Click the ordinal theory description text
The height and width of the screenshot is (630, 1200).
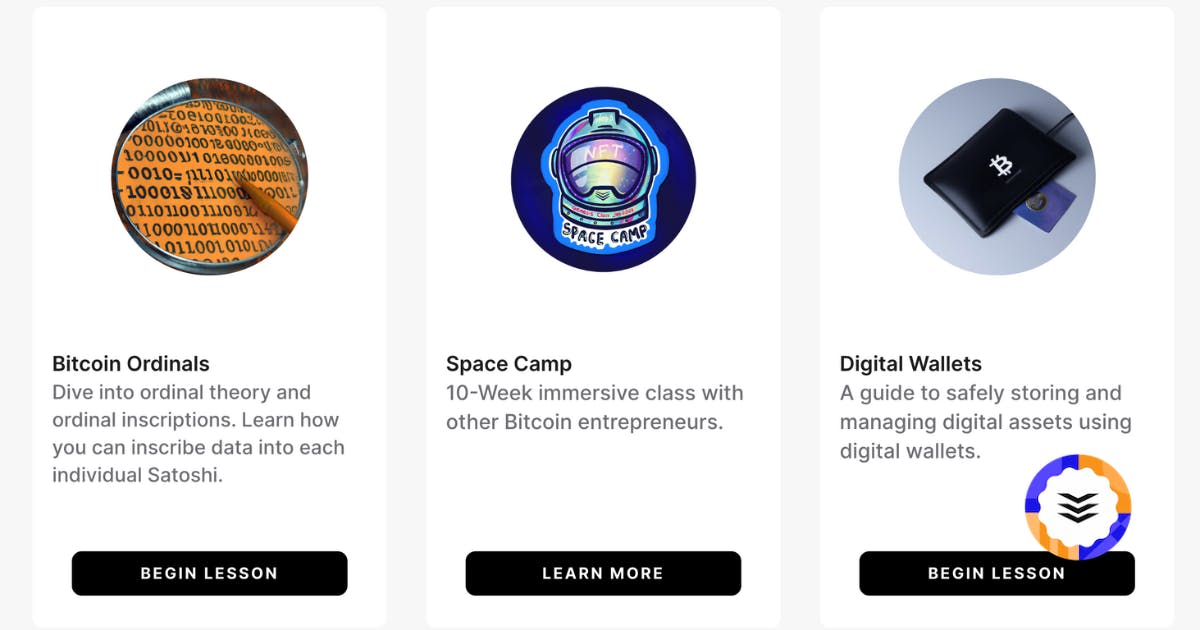click(x=198, y=434)
